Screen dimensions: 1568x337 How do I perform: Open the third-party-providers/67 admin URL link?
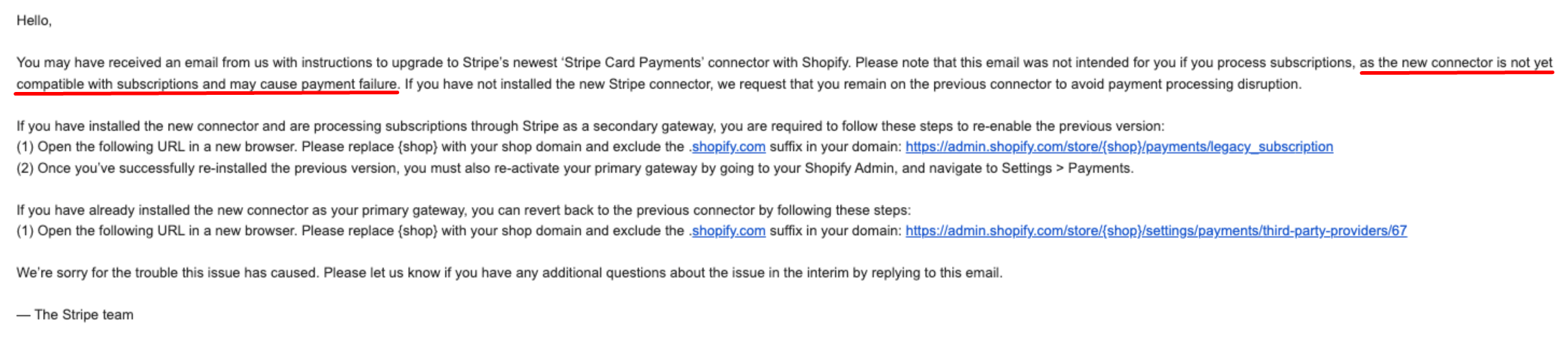[x=1156, y=231]
